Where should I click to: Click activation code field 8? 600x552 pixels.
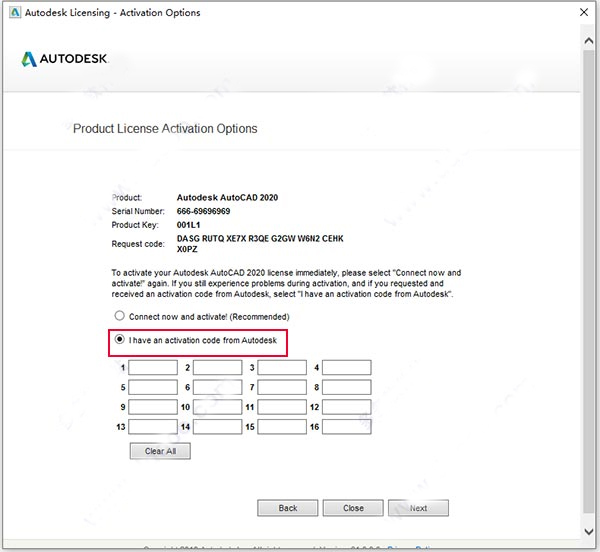tap(347, 387)
